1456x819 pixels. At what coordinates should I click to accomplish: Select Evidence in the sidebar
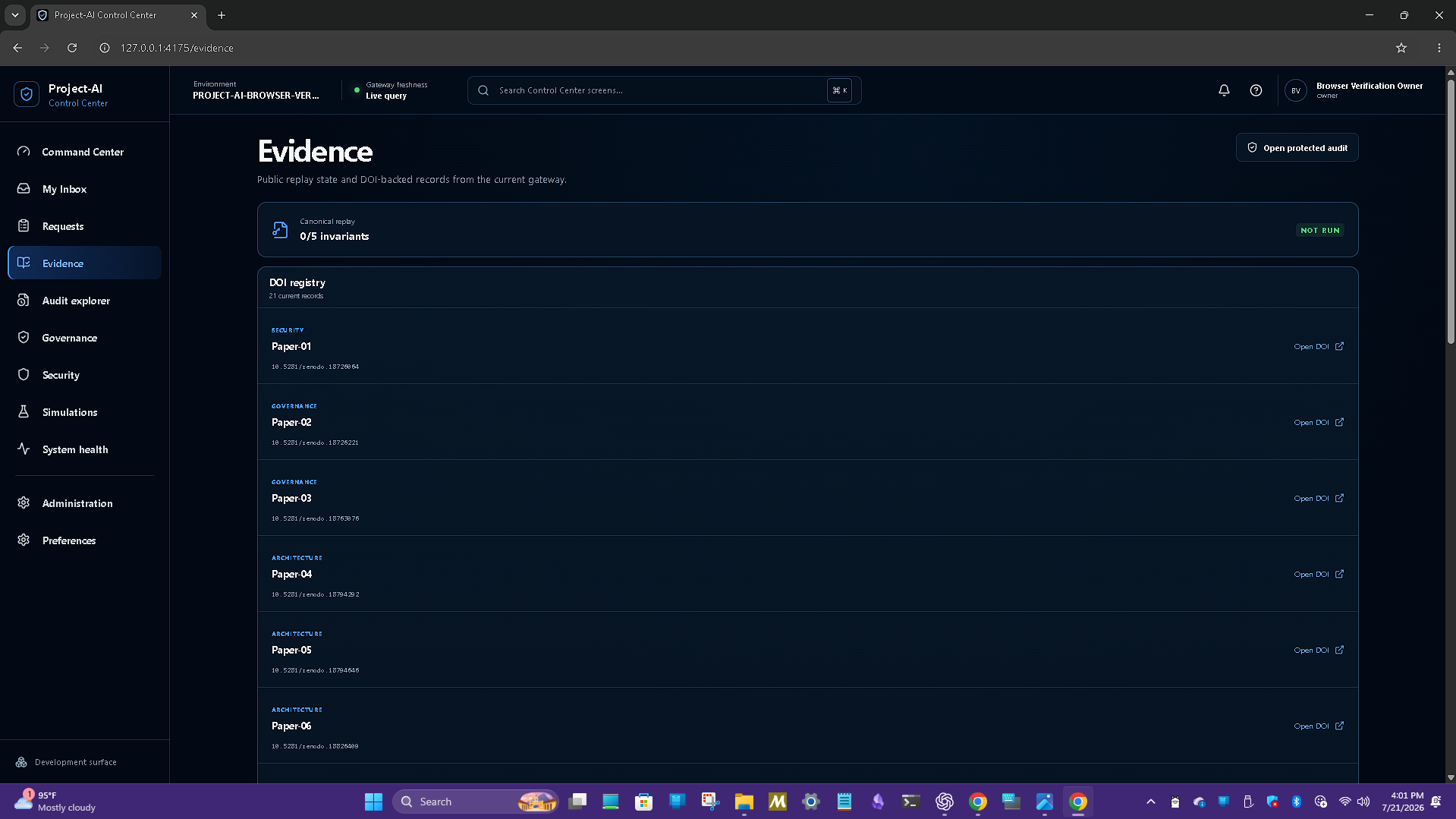84,263
